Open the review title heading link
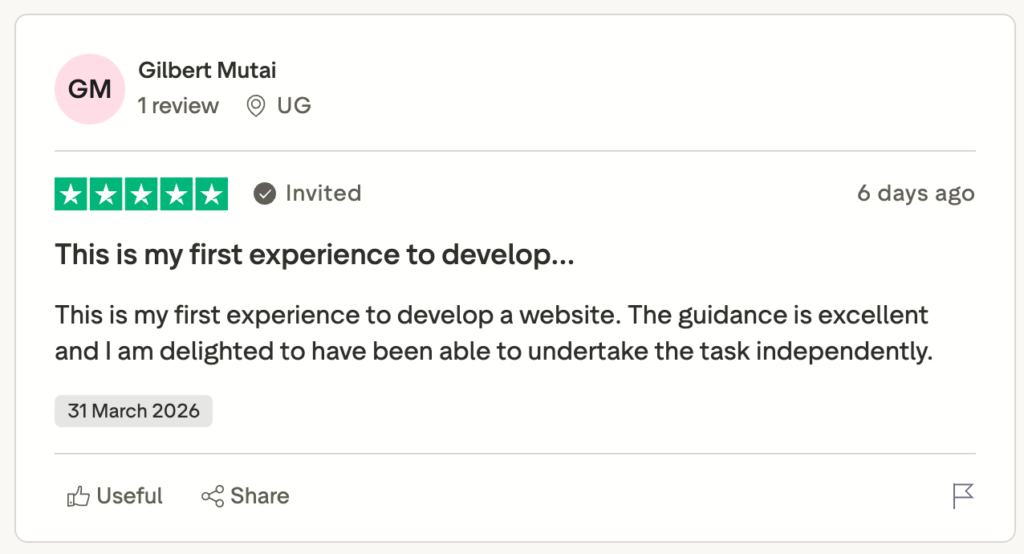This screenshot has height=554, width=1024. (315, 254)
